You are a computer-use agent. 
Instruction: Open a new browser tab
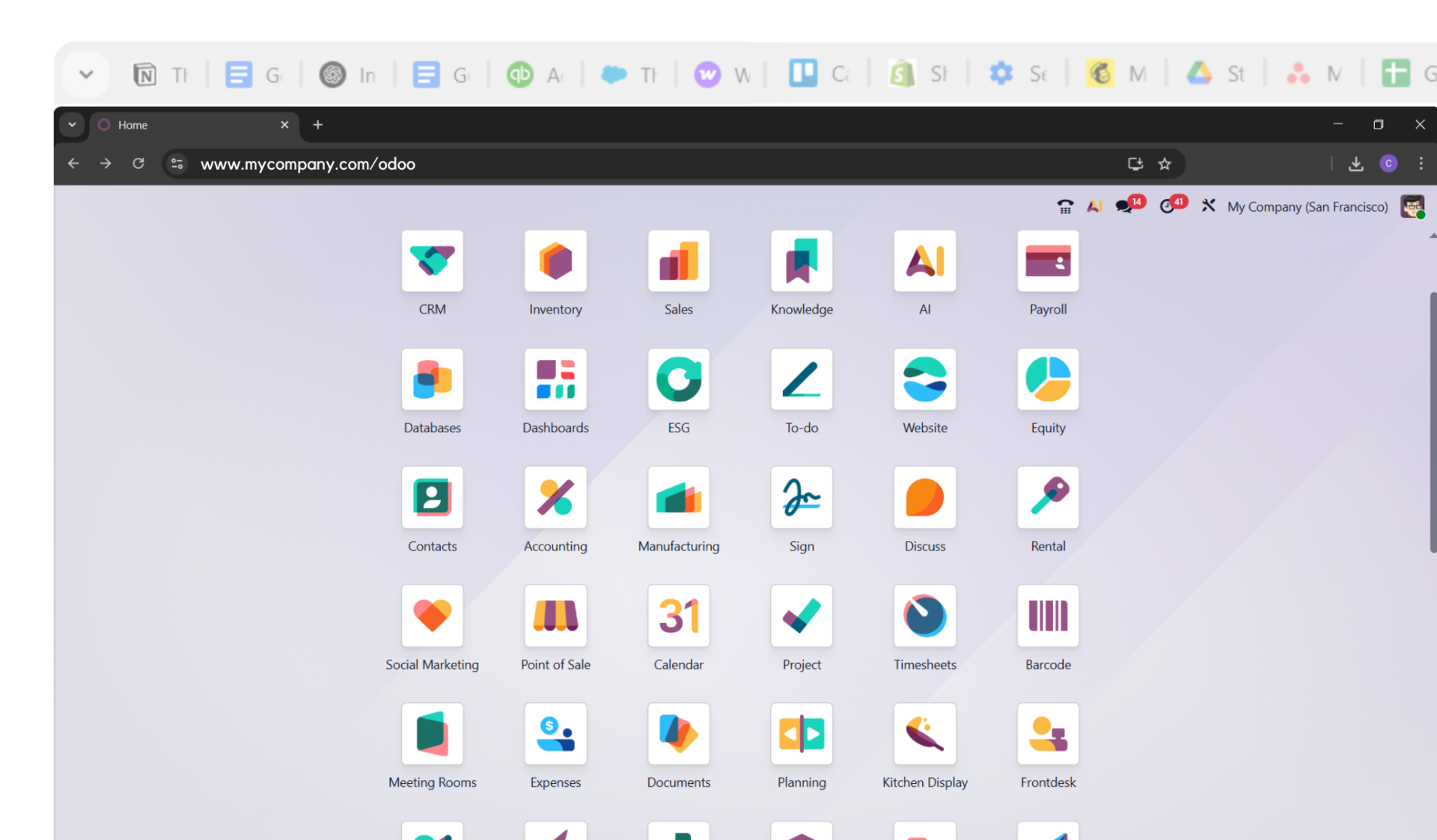pos(318,125)
